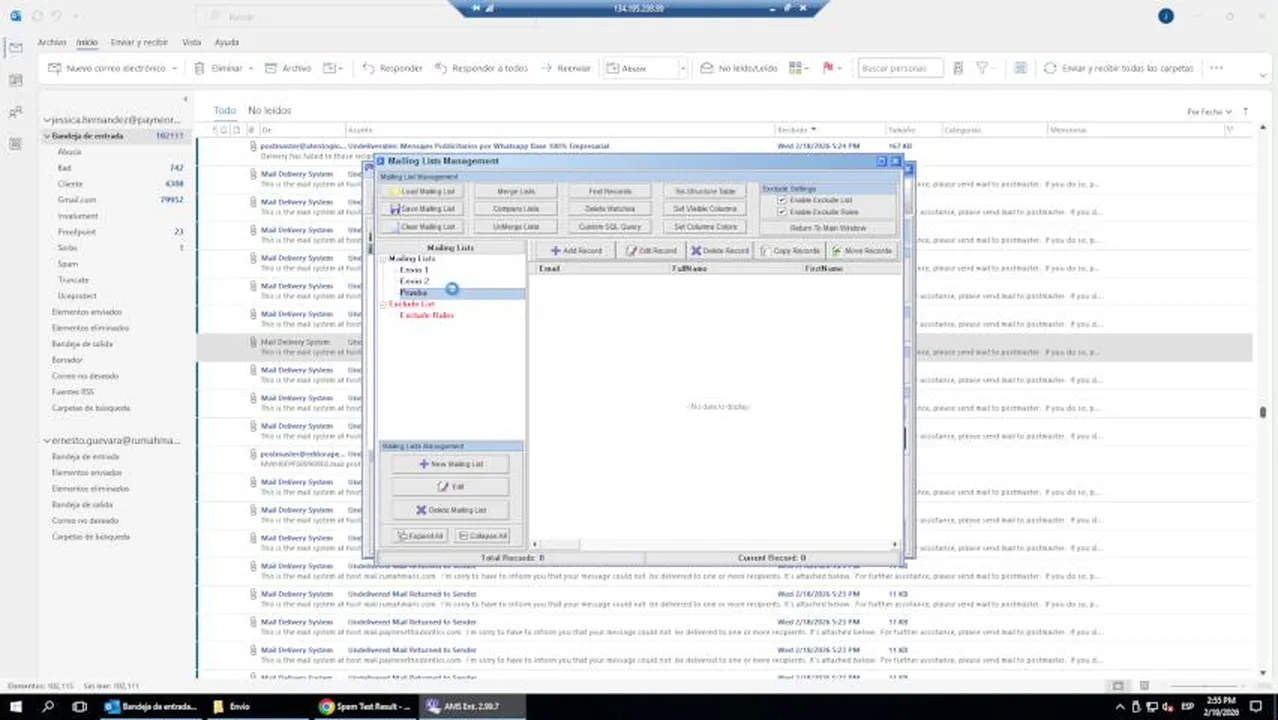Click Responder in Outlook ribbon
Screen dimensions: 1278x720
click(x=393, y=68)
